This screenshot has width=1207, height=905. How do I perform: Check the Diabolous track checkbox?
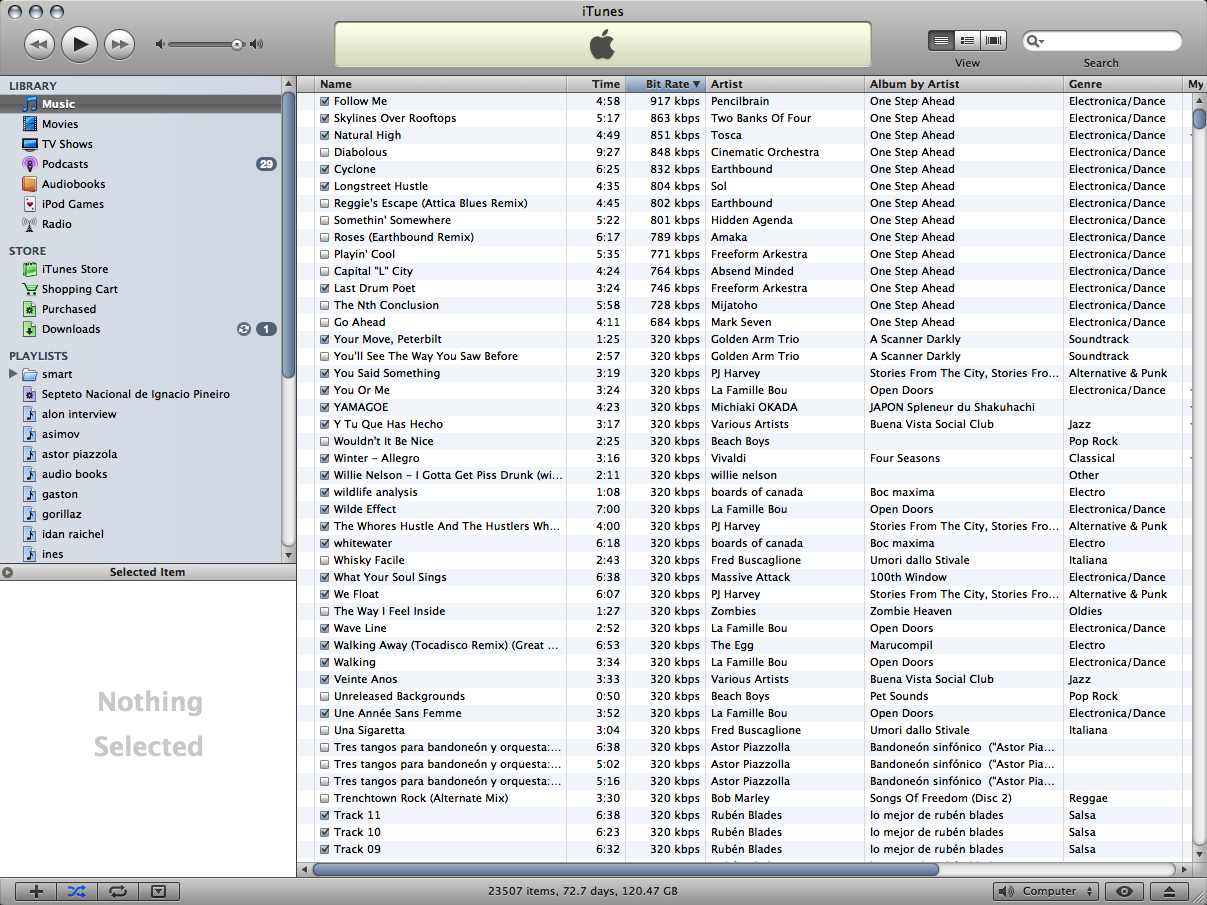tap(325, 152)
